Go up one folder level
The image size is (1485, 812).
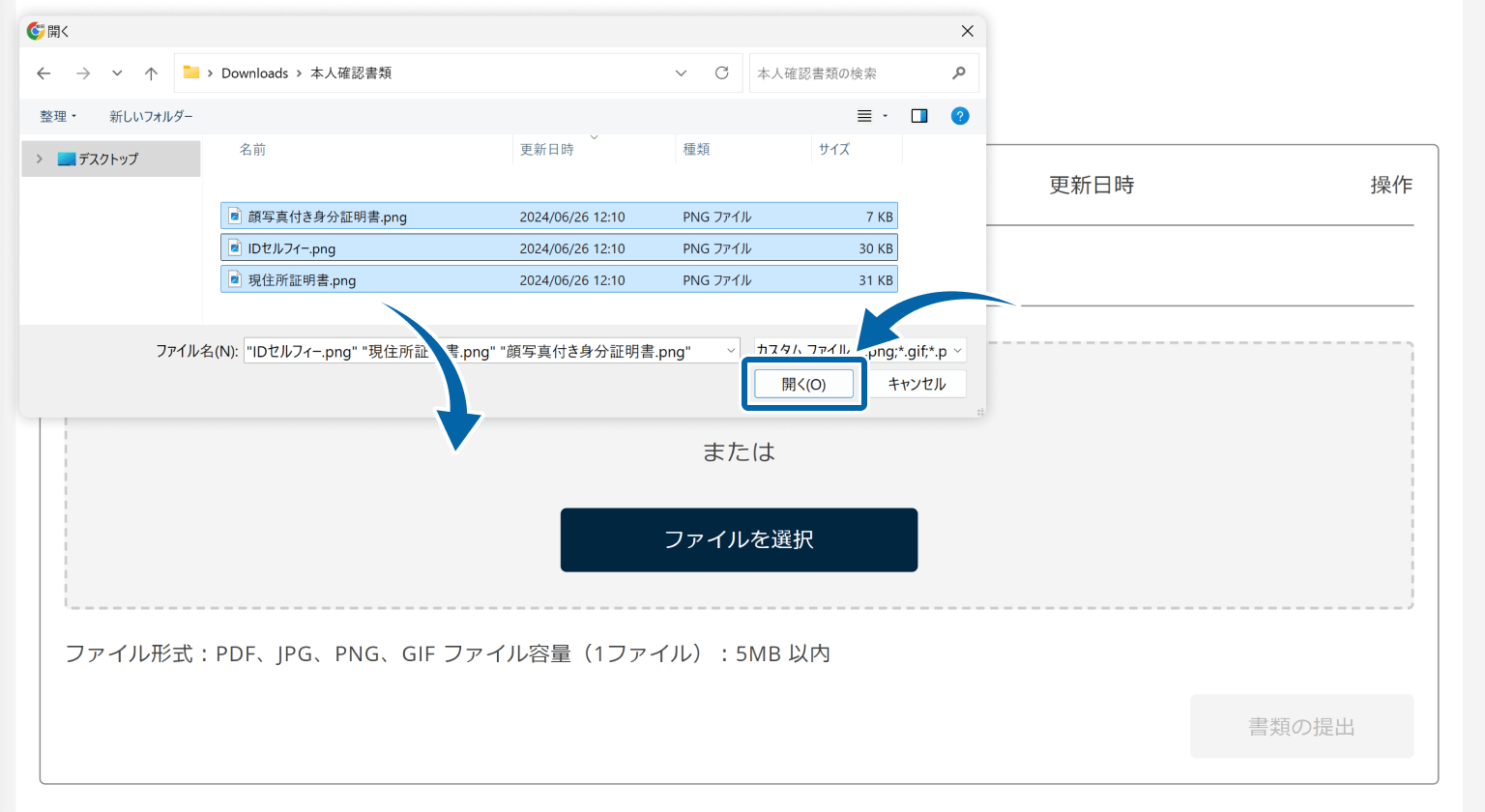(x=151, y=73)
